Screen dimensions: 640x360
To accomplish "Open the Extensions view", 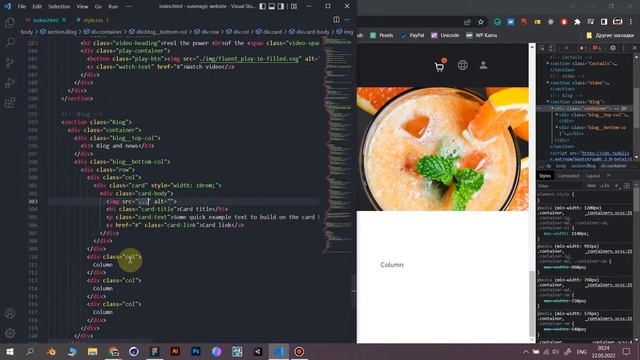I will [10, 102].
